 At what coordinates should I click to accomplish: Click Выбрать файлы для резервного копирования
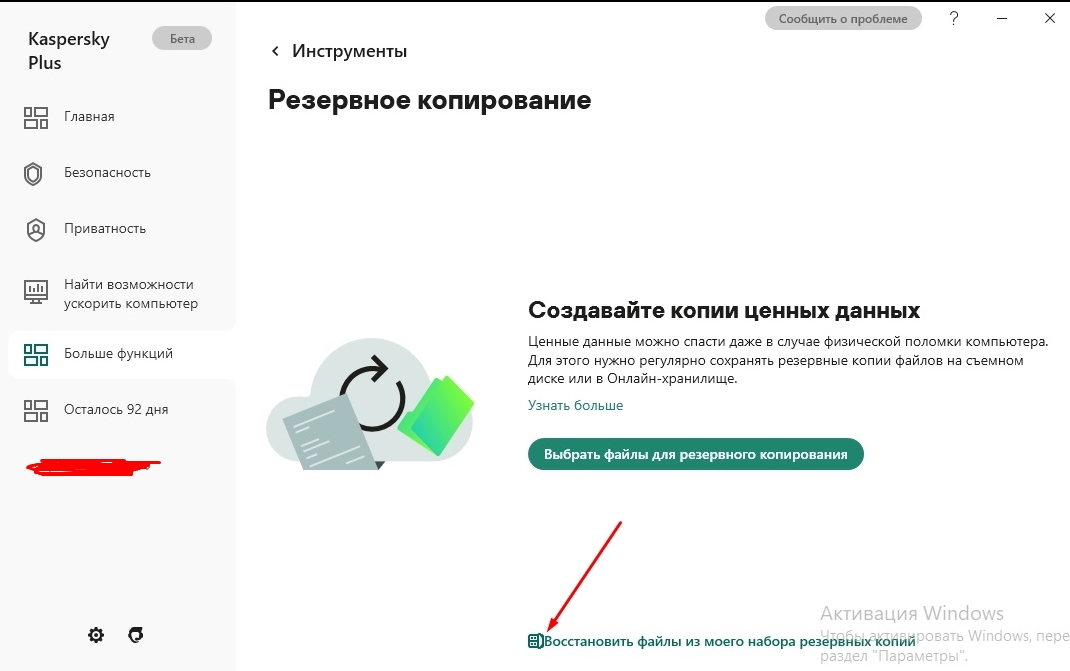(x=695, y=454)
